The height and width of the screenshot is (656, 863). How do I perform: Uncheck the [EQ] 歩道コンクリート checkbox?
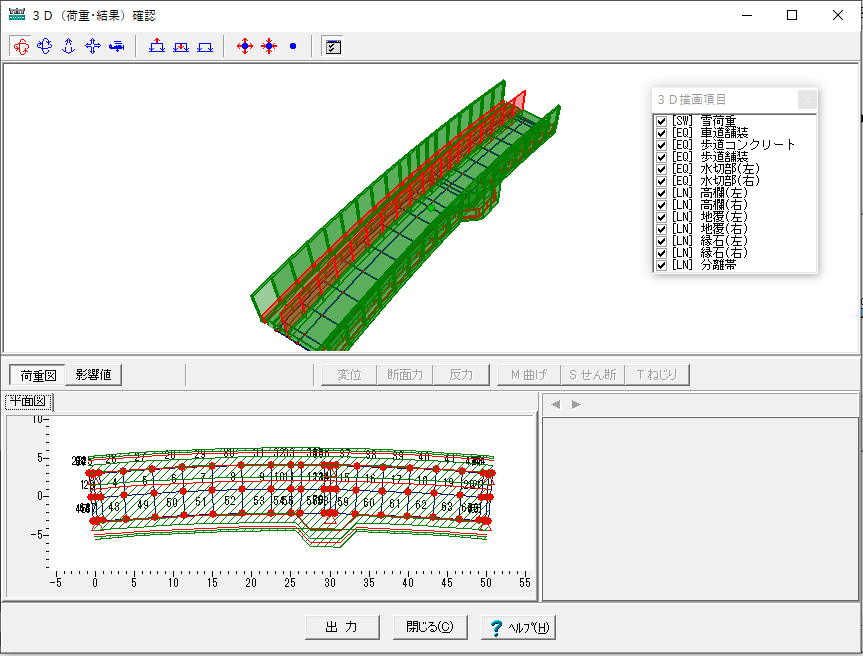(x=662, y=145)
